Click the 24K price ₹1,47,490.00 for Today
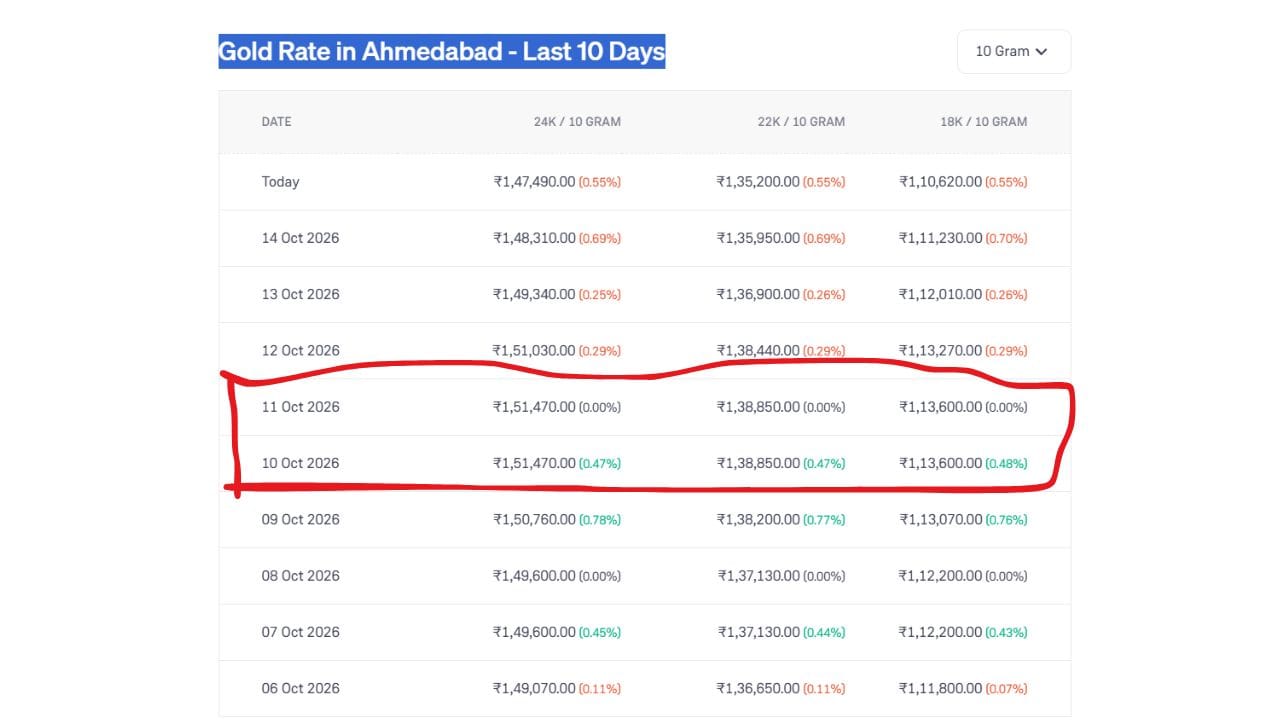The height and width of the screenshot is (720, 1280). pyautogui.click(x=534, y=182)
